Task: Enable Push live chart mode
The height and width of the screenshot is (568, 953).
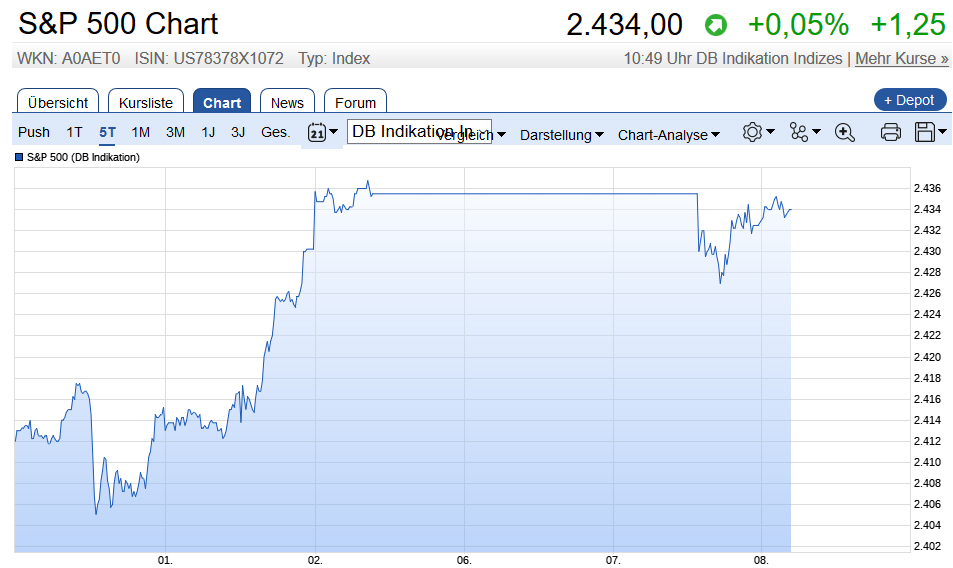Action: coord(34,132)
